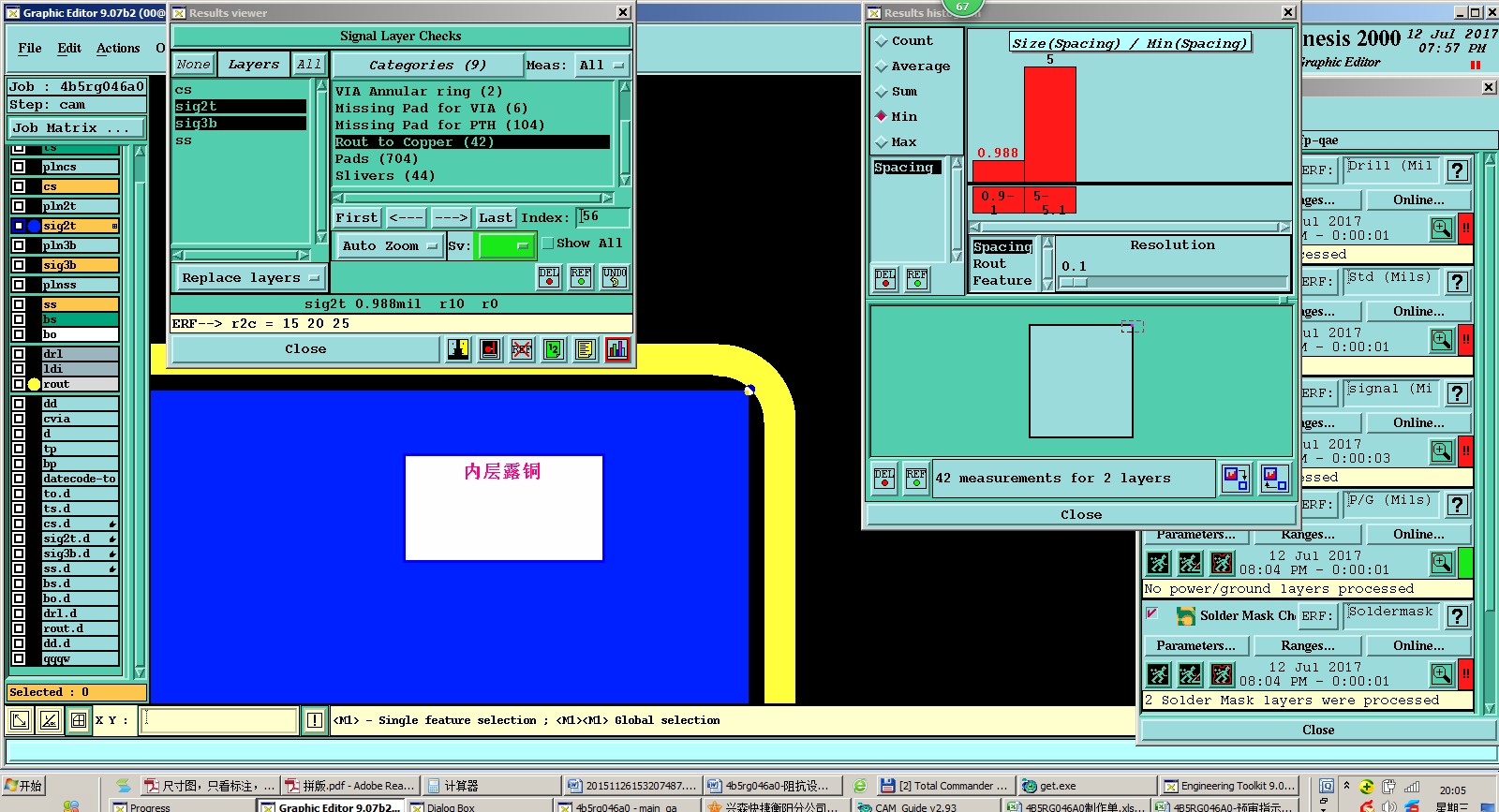The height and width of the screenshot is (812, 1499).
Task: Click the red-bordered run icon in Solder Mask row
Action: click(1222, 674)
